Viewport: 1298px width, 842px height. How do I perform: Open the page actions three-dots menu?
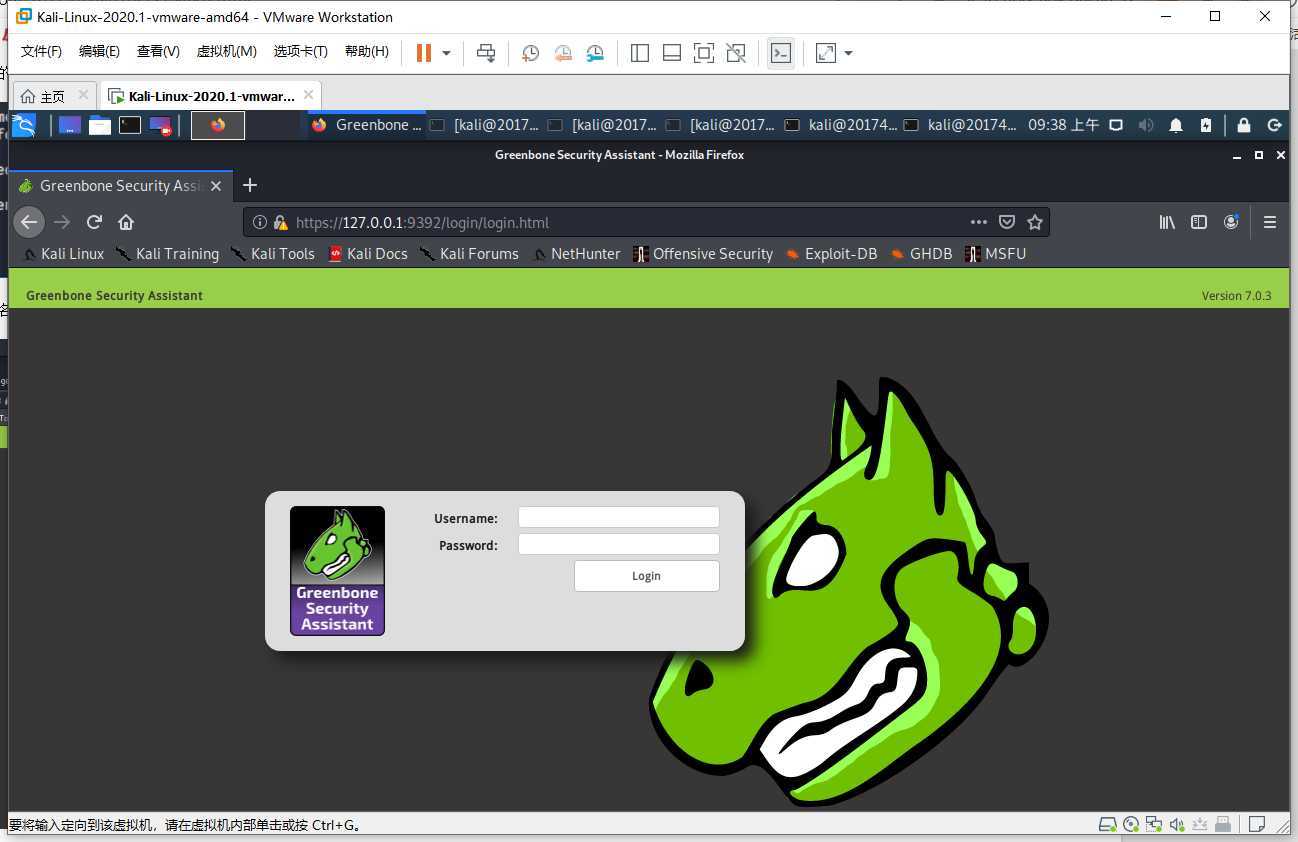point(979,222)
